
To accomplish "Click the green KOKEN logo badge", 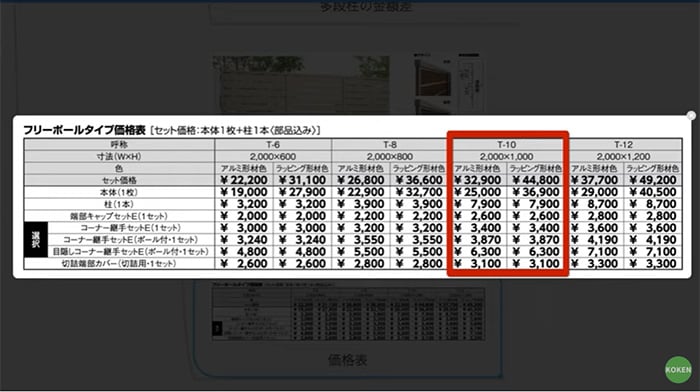I will (x=678, y=369).
